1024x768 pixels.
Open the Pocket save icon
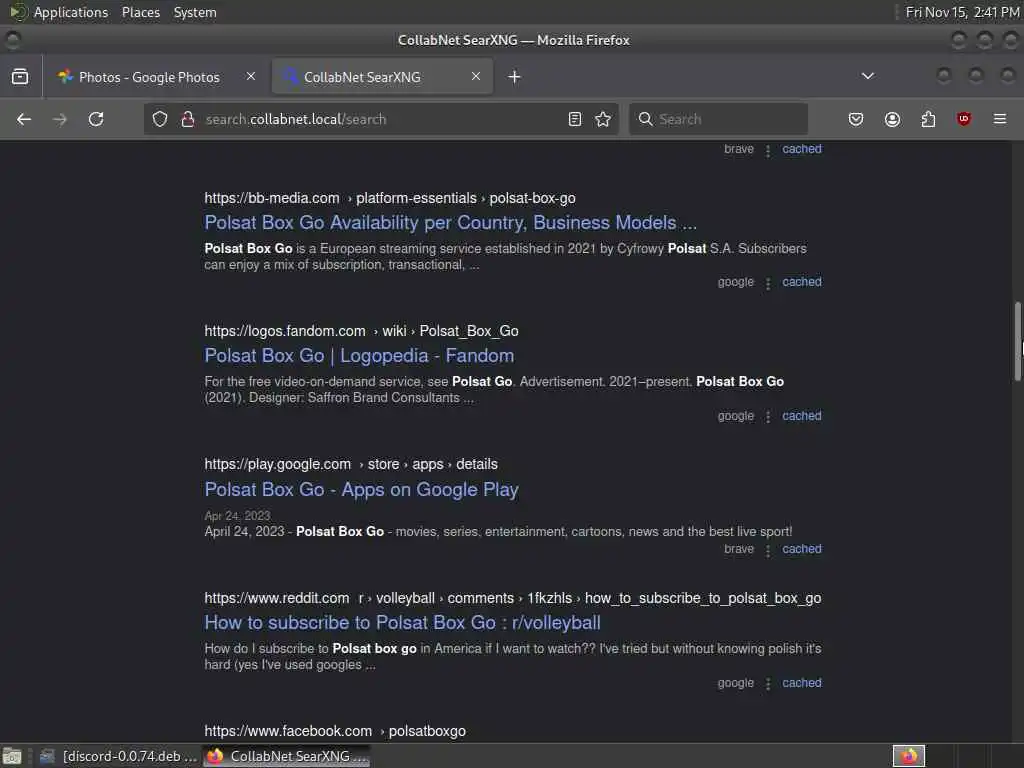click(856, 119)
